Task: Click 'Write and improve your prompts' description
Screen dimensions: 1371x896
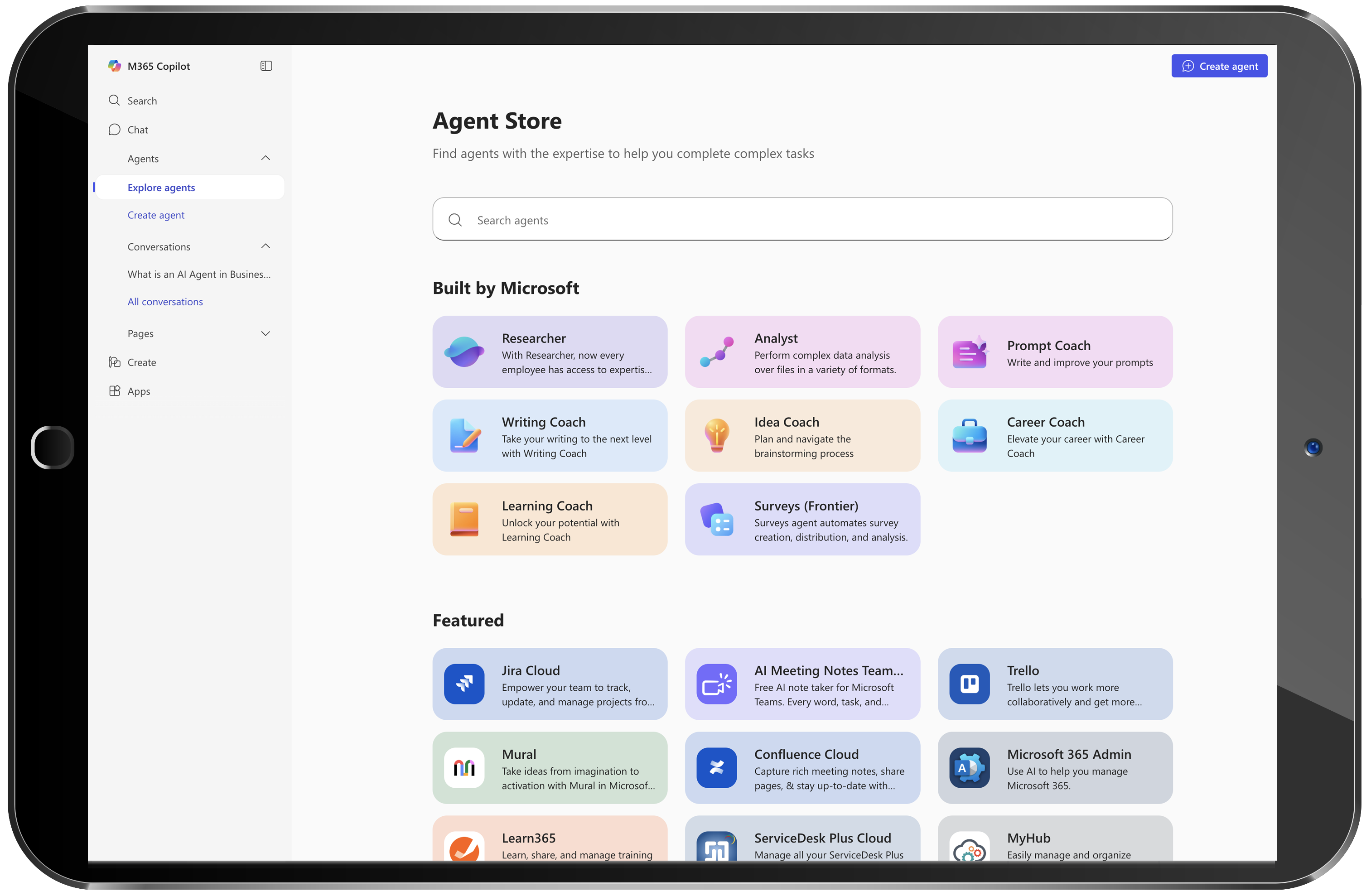Action: 1080,362
